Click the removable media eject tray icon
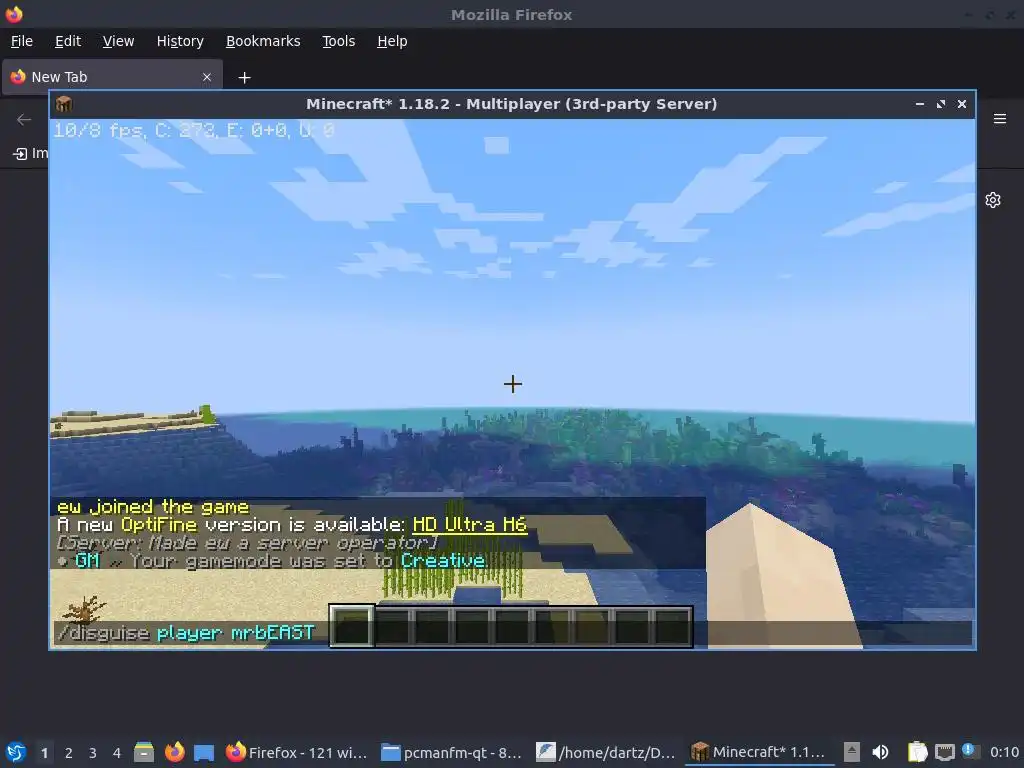Screen dimensions: 1024x768 (852, 752)
